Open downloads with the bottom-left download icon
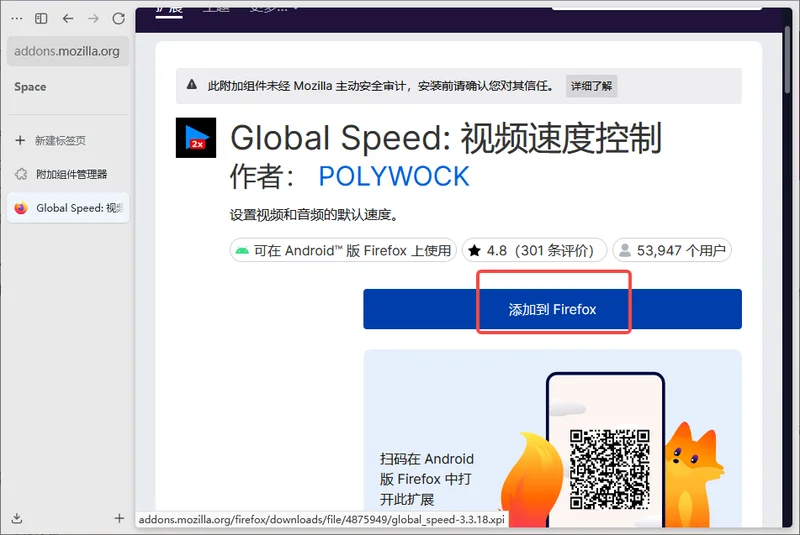 pos(17,518)
